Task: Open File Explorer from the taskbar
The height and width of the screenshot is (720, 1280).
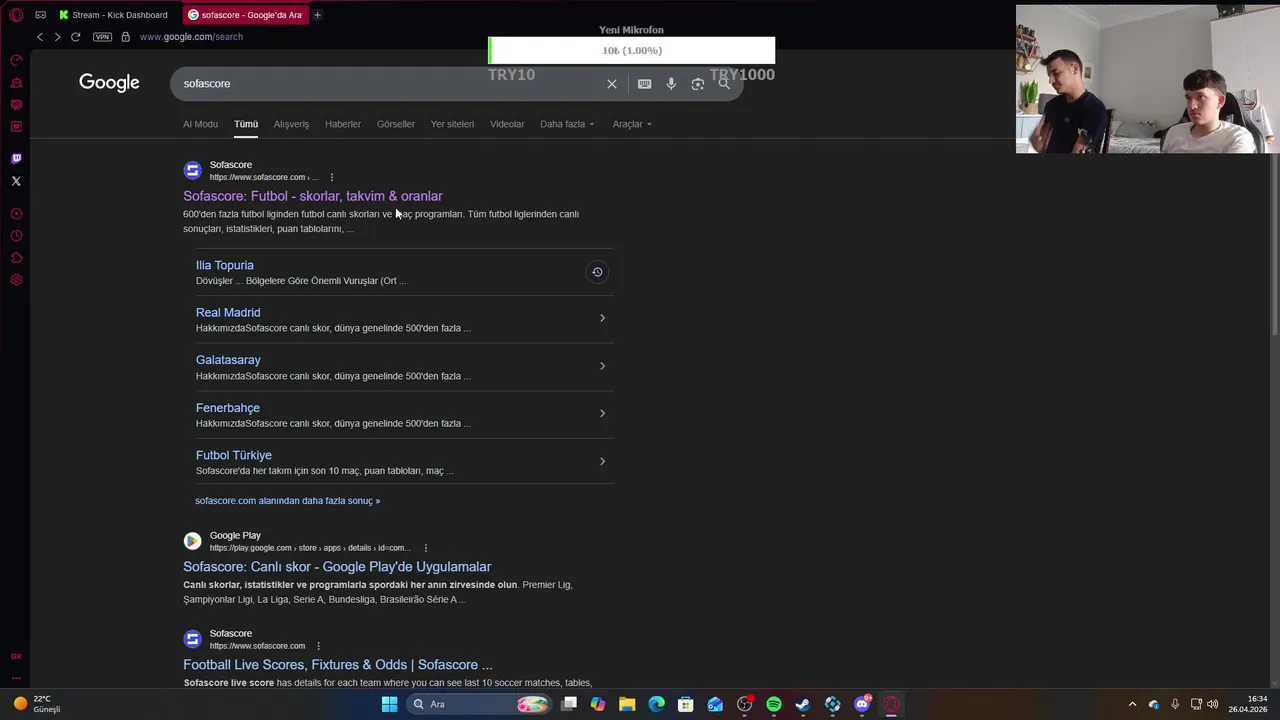Action: pos(627,704)
